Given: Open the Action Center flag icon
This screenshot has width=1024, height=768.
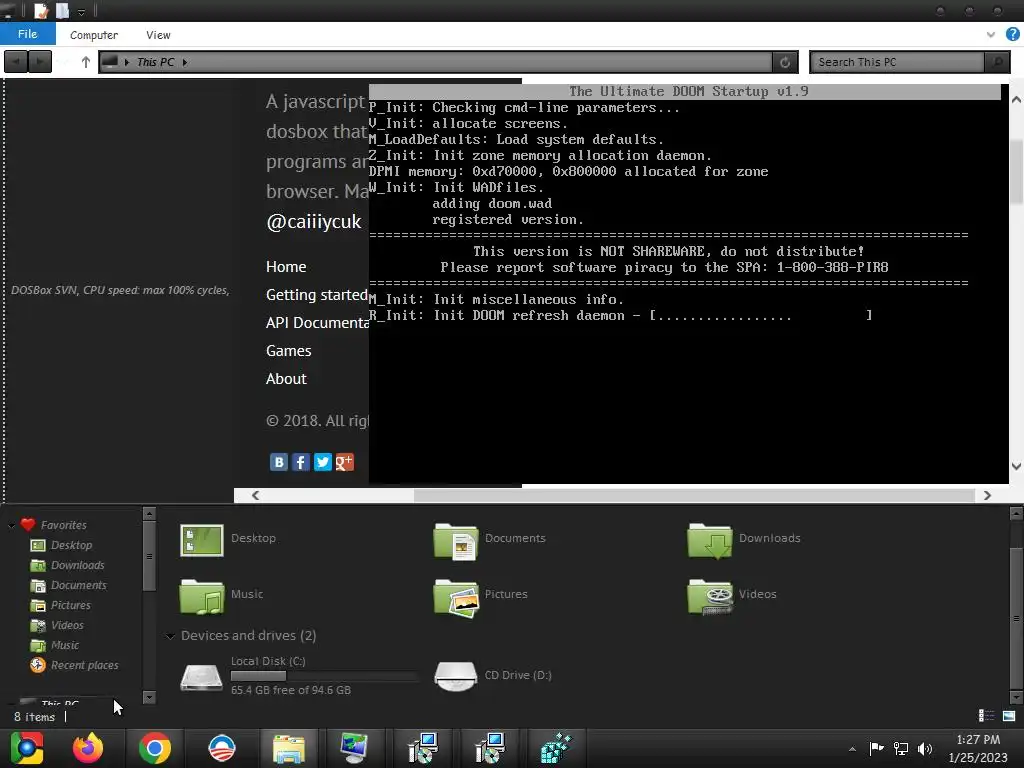Looking at the screenshot, I should click(876, 748).
